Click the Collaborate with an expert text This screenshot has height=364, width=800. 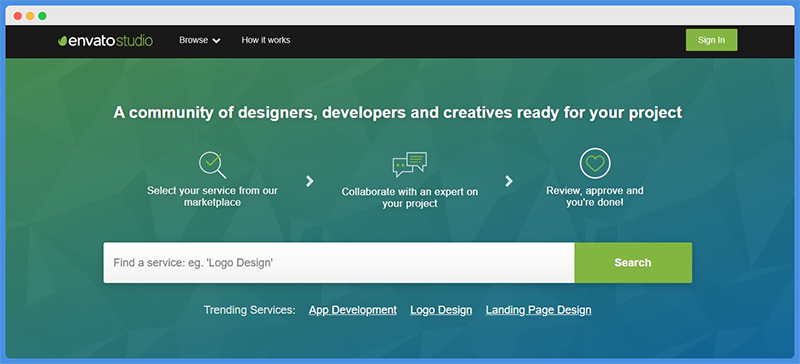click(x=410, y=198)
